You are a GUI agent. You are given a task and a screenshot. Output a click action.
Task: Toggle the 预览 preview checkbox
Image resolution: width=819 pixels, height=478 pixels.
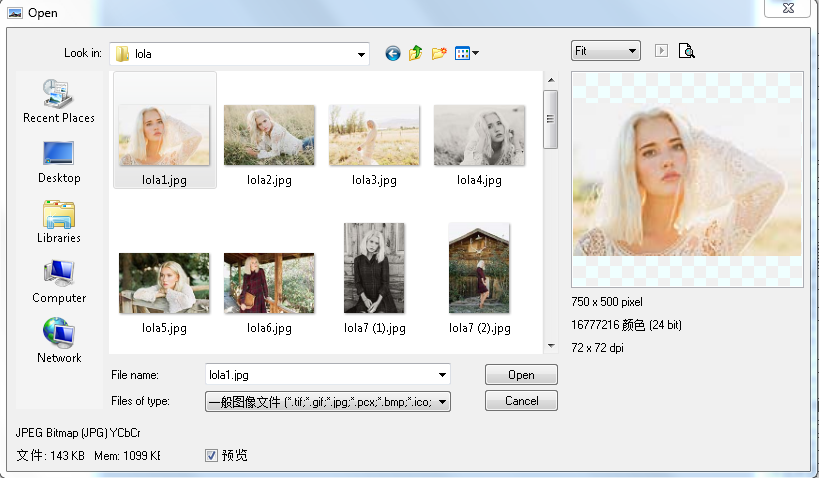(x=211, y=456)
